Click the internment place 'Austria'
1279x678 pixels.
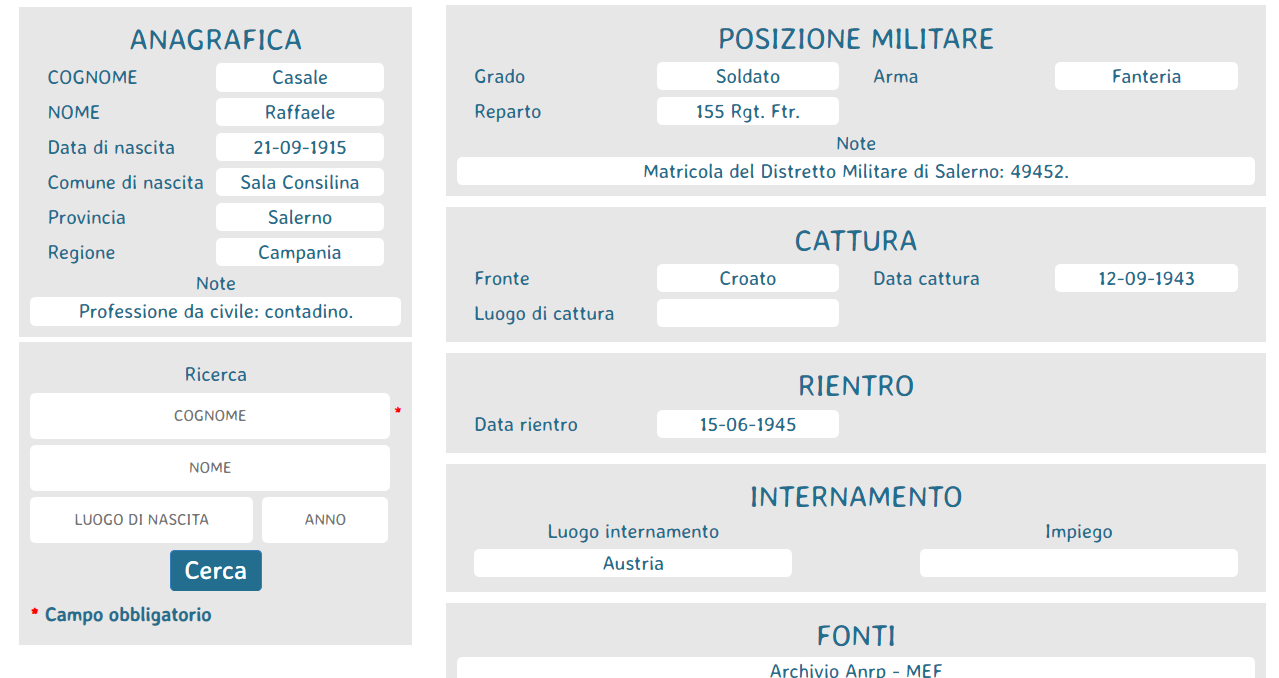pos(633,563)
